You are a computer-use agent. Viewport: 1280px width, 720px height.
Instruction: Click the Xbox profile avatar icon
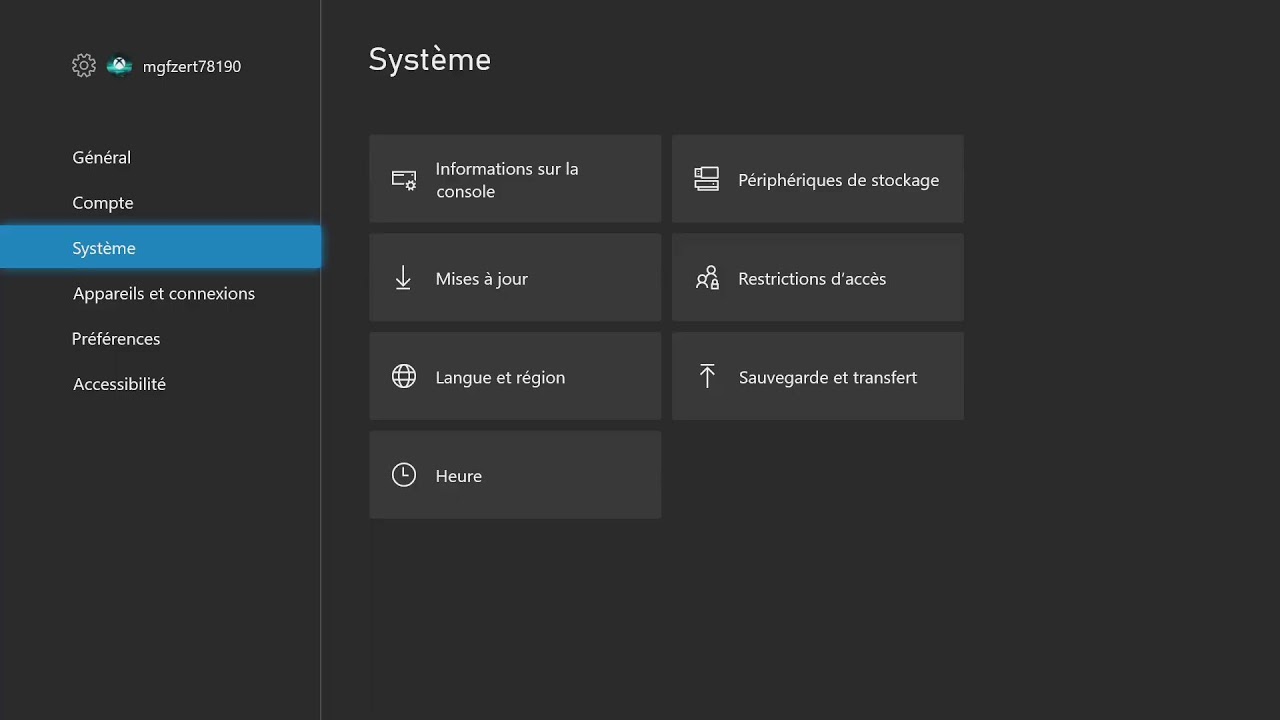pyautogui.click(x=120, y=66)
